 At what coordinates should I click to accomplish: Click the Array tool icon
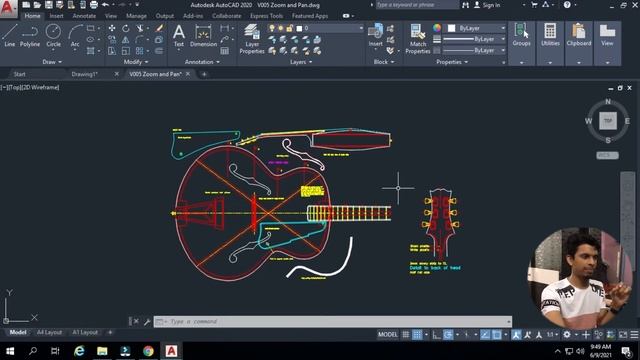[x=140, y=51]
